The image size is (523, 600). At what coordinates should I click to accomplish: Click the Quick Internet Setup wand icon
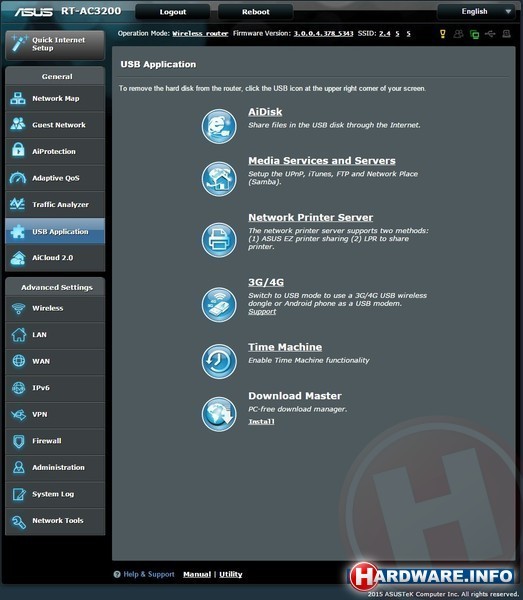pyautogui.click(x=18, y=43)
